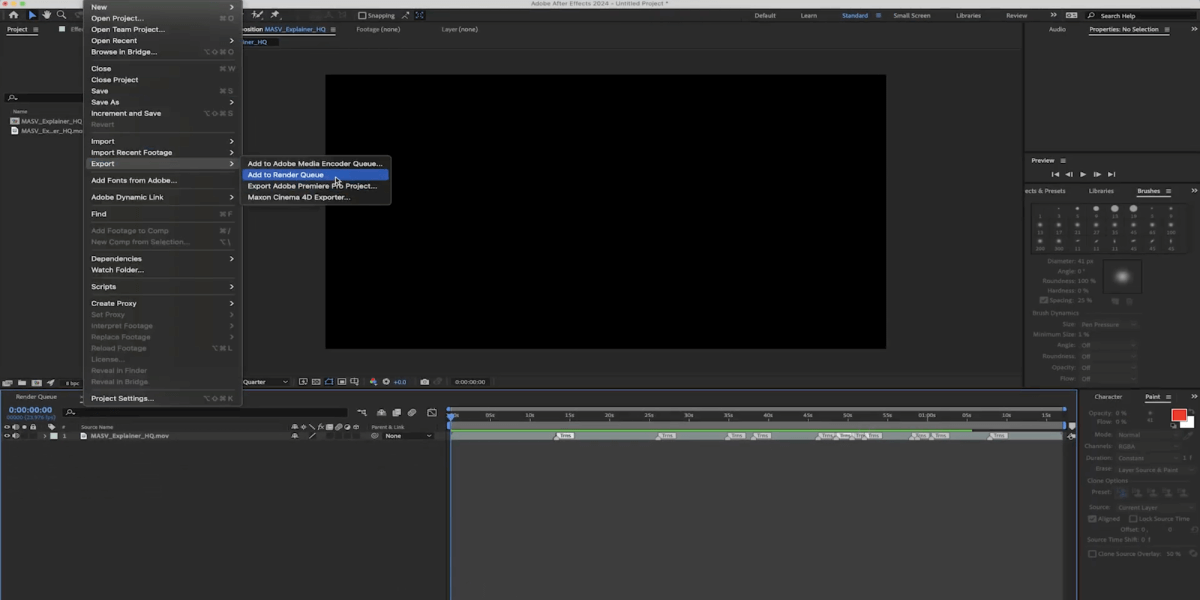Choose Find from the File menu
1200x600 pixels.
tap(162, 214)
